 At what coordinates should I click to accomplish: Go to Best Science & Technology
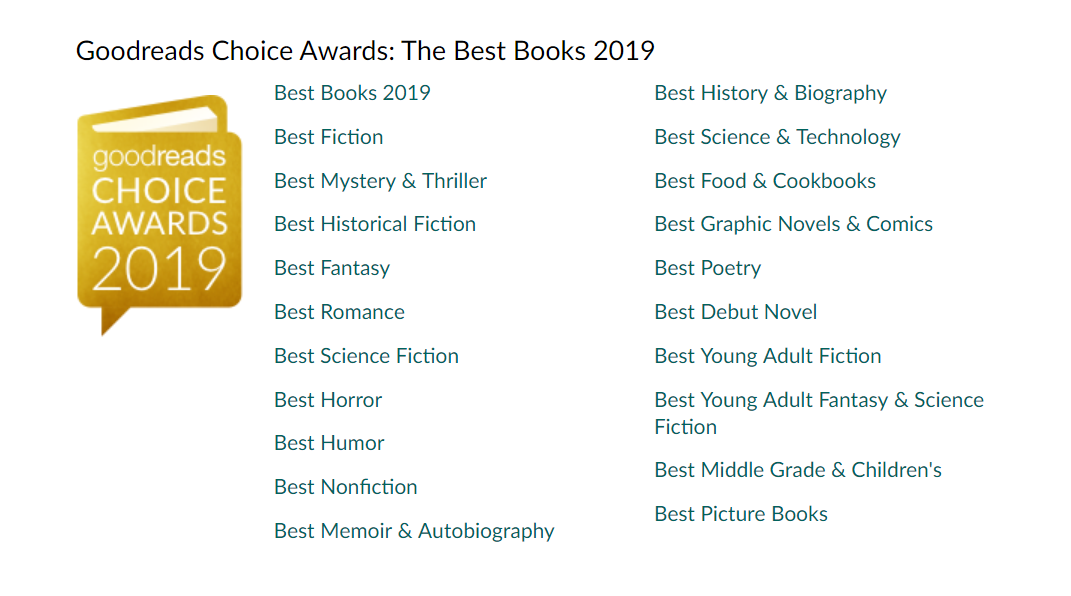(777, 137)
